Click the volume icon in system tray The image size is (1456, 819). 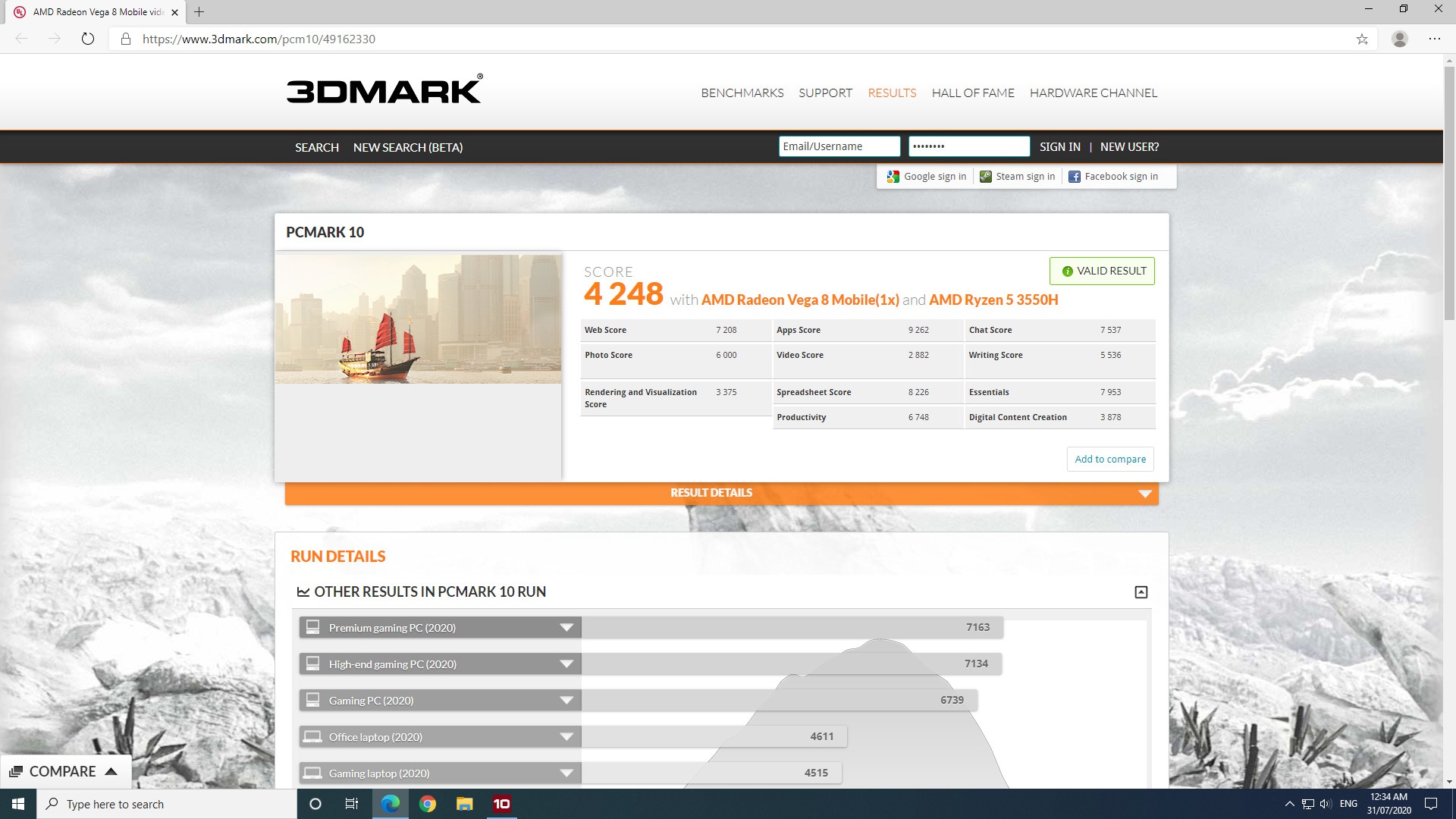[x=1326, y=804]
